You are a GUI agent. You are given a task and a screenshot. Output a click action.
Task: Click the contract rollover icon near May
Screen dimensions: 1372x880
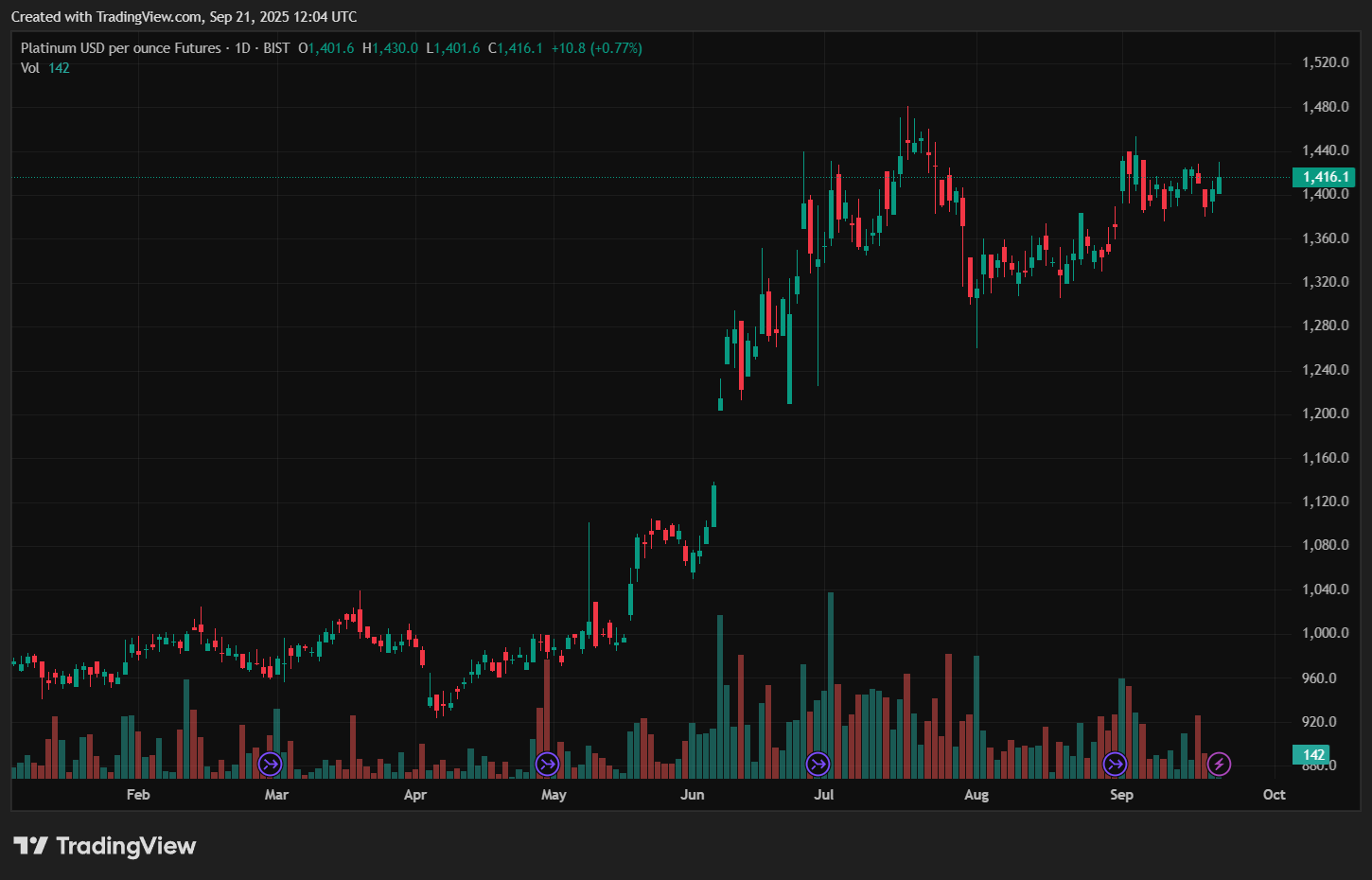[547, 764]
